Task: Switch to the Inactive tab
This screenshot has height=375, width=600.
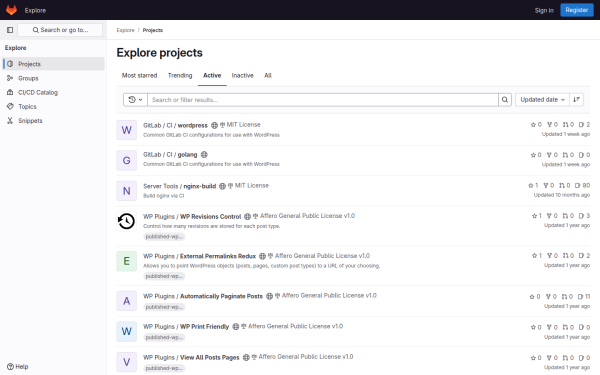Action: click(x=243, y=75)
